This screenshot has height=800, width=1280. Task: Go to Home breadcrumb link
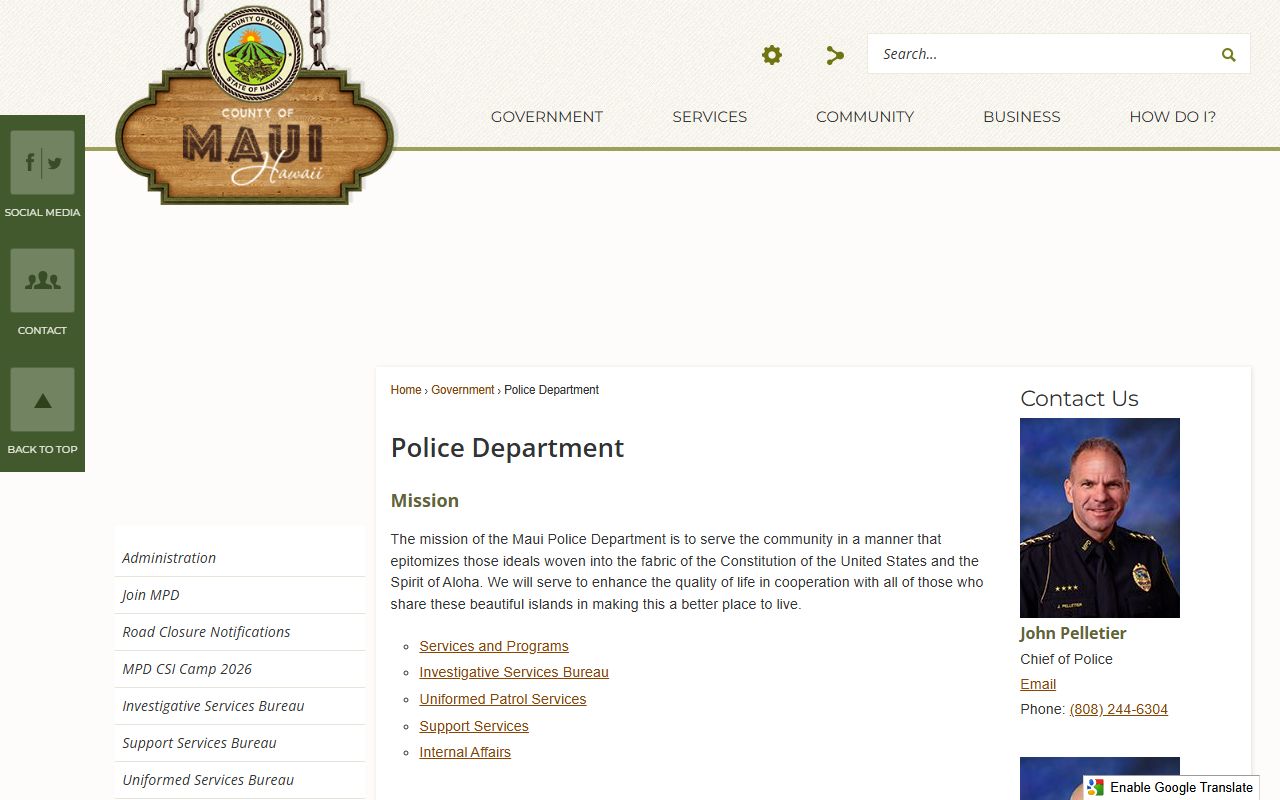point(406,390)
